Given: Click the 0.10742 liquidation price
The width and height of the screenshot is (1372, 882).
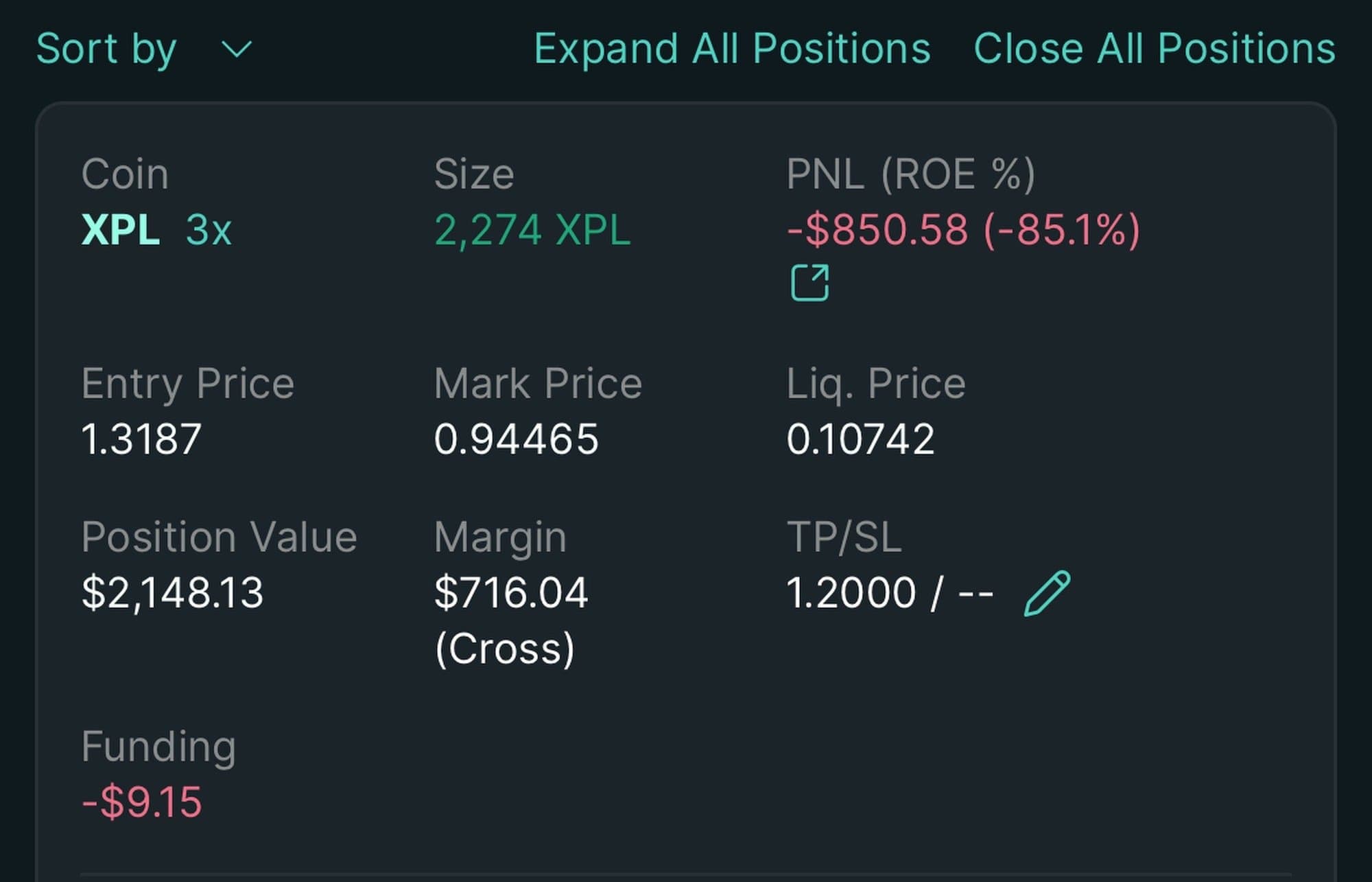Looking at the screenshot, I should point(860,439).
